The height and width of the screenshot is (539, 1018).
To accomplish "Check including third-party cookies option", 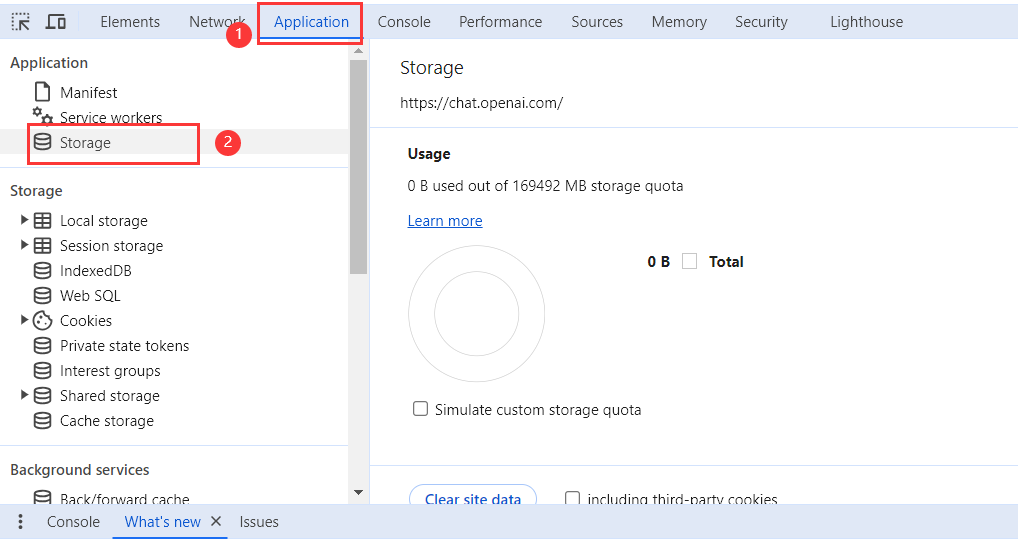I will click(x=573, y=499).
